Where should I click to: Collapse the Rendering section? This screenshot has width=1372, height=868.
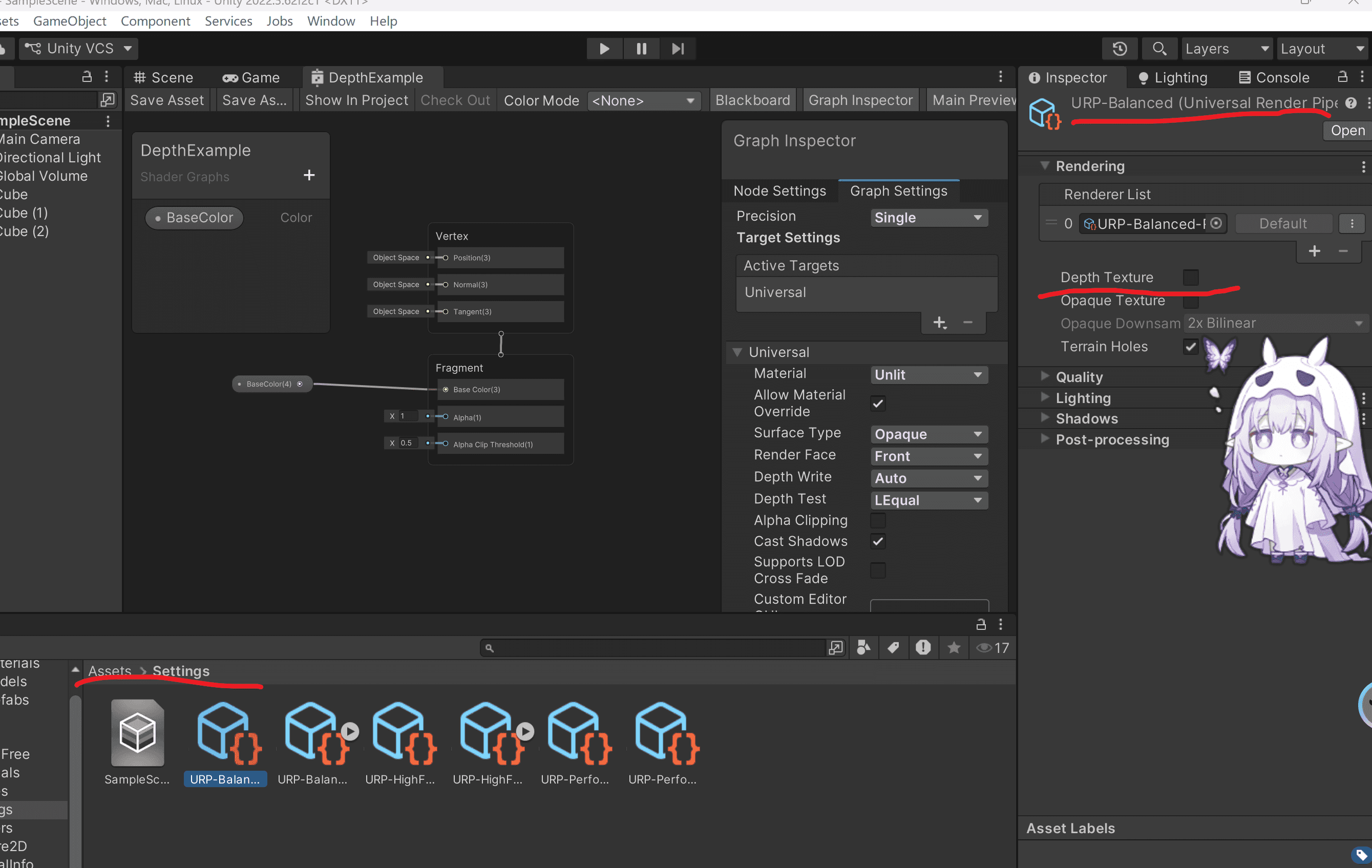tap(1044, 166)
